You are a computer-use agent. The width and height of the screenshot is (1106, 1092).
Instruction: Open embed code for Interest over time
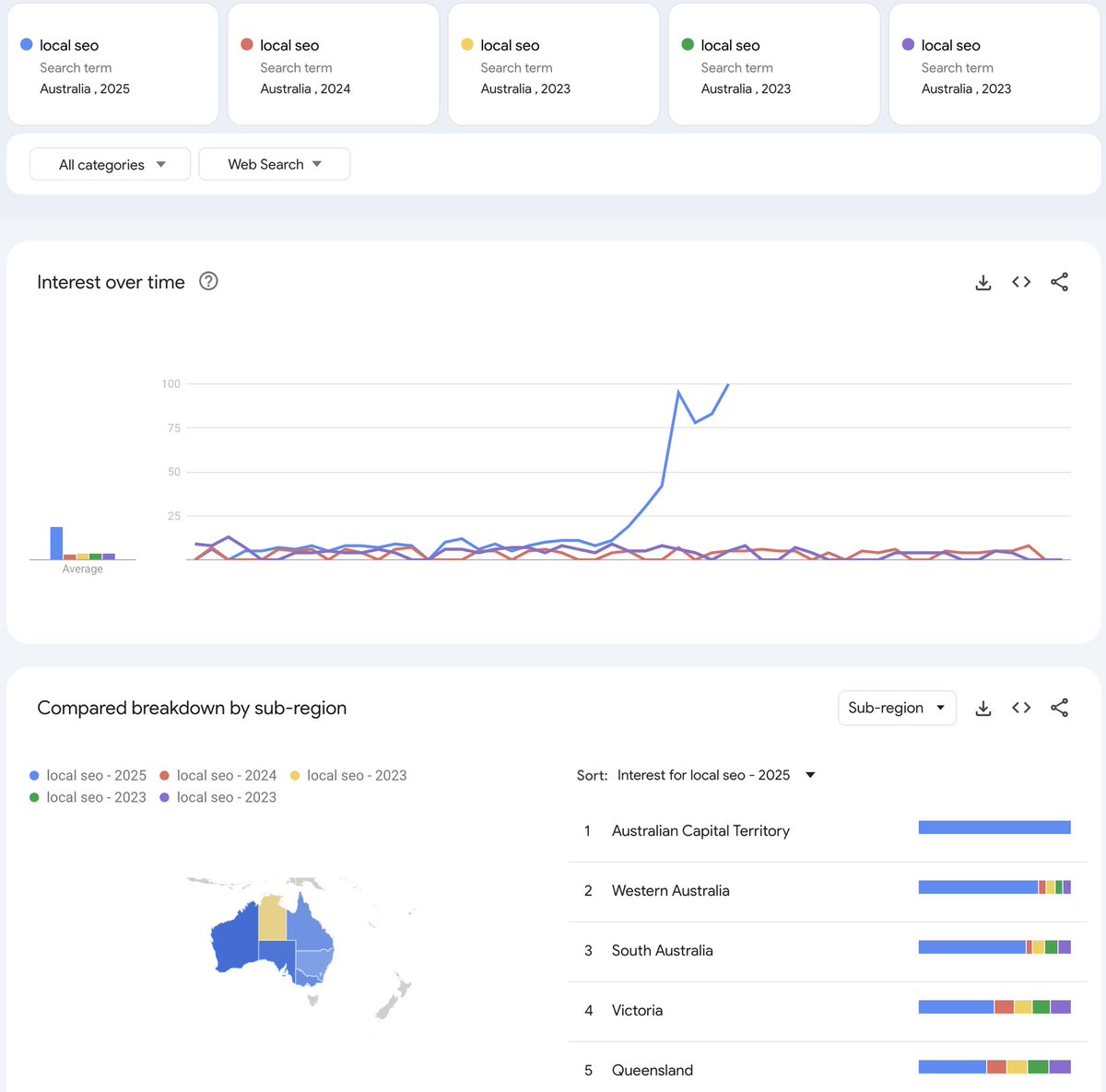[1021, 282]
